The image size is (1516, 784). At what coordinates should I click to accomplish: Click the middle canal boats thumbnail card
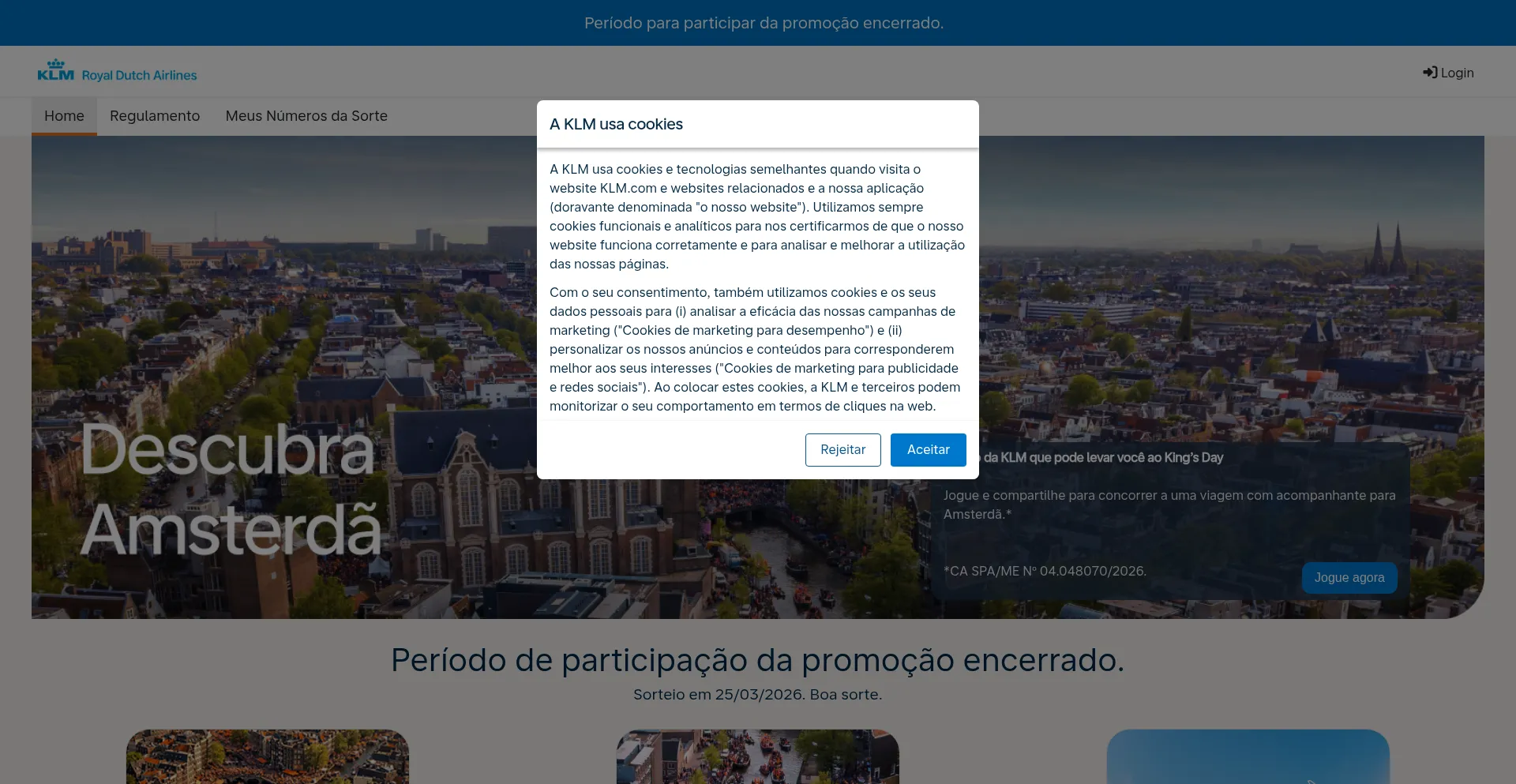coord(758,756)
